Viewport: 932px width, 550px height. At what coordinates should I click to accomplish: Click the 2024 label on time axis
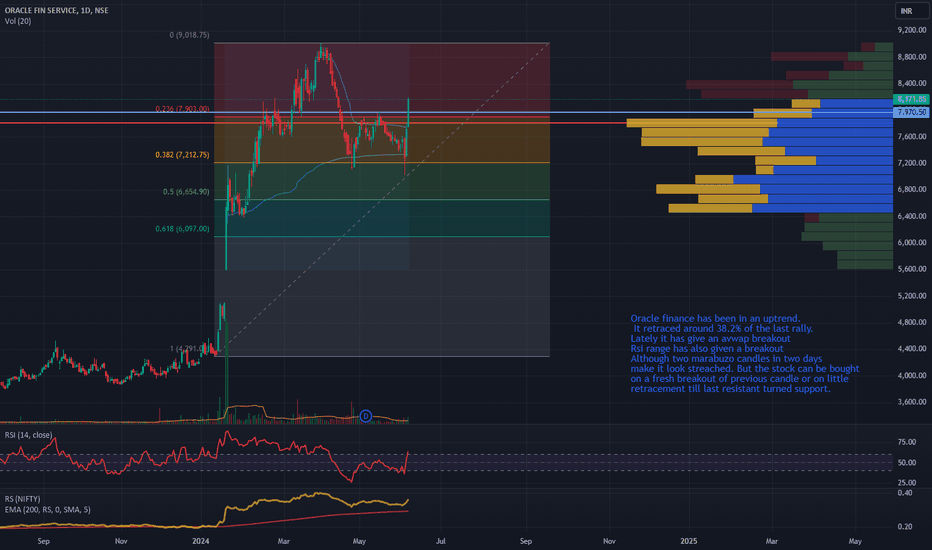pos(201,541)
